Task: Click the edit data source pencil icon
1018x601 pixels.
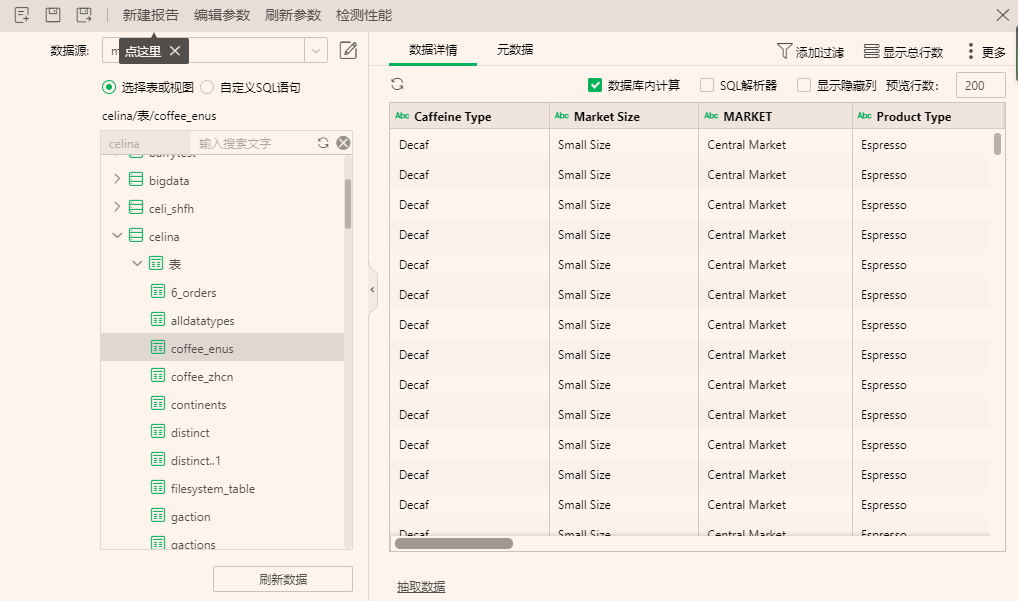Action: click(348, 50)
